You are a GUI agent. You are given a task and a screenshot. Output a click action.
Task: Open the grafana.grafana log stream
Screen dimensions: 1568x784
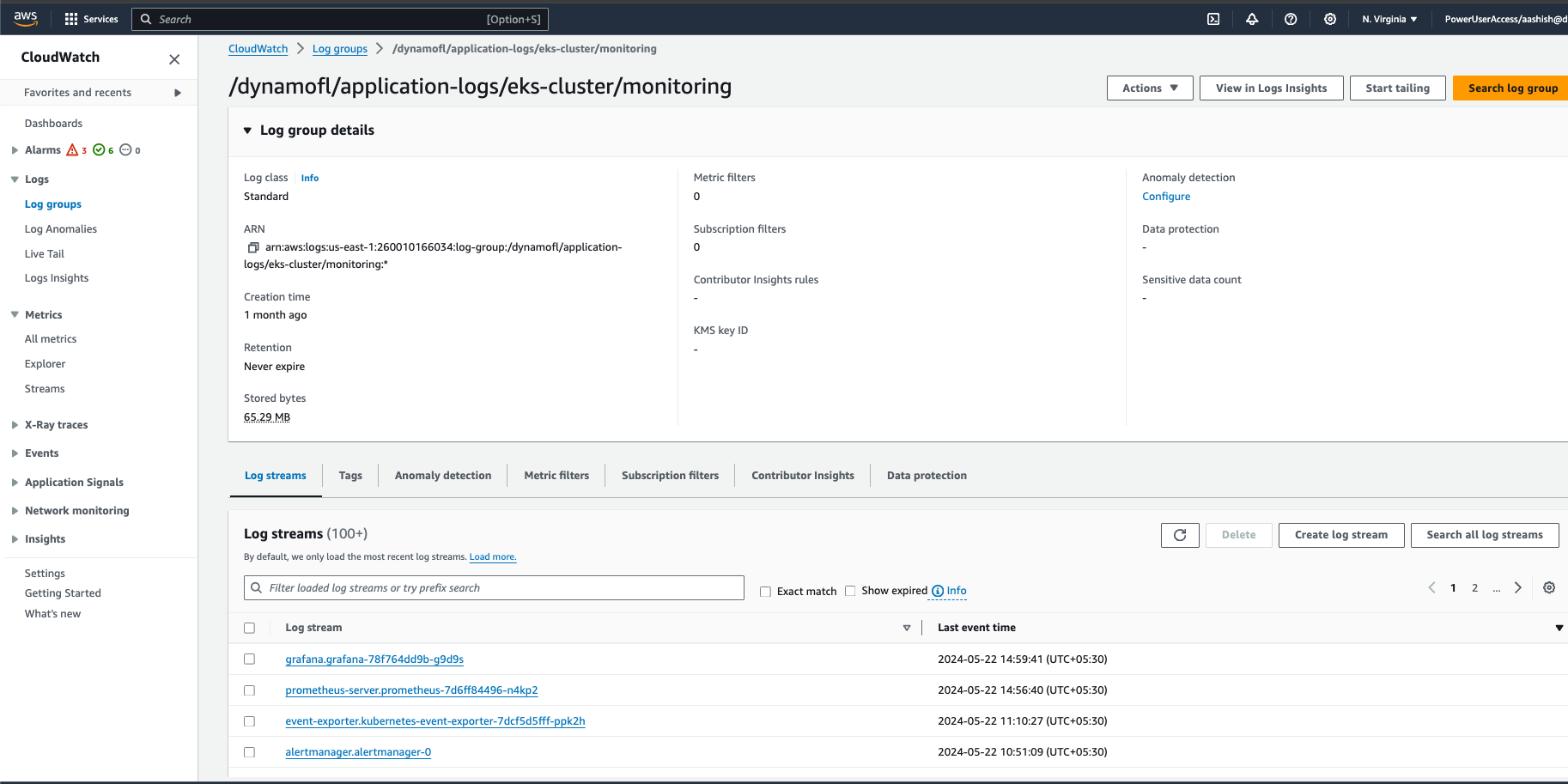click(374, 659)
